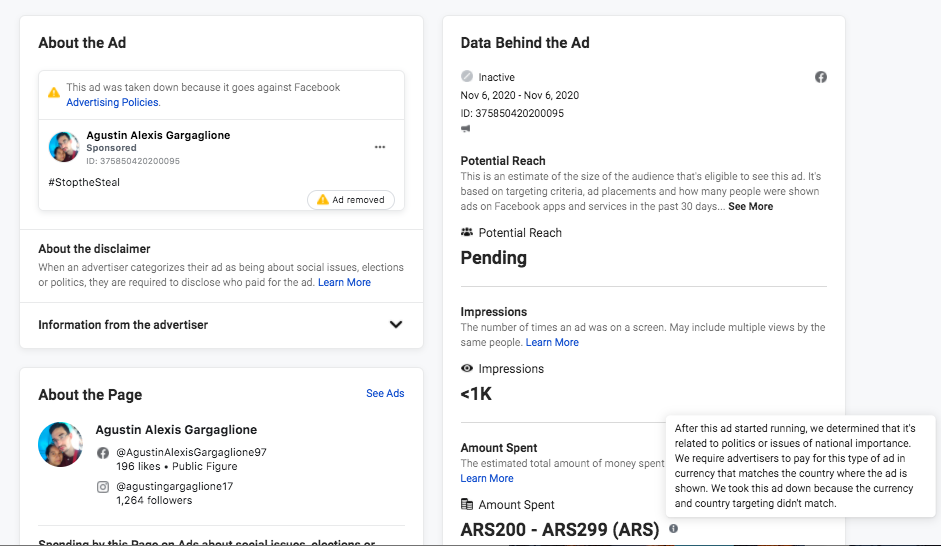This screenshot has height=546, width=941.
Task: Click Learn More under Impressions description
Action: pos(552,342)
